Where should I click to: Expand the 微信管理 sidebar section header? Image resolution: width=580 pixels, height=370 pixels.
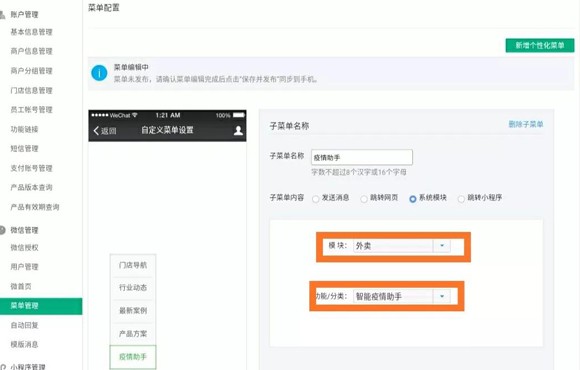(24, 230)
